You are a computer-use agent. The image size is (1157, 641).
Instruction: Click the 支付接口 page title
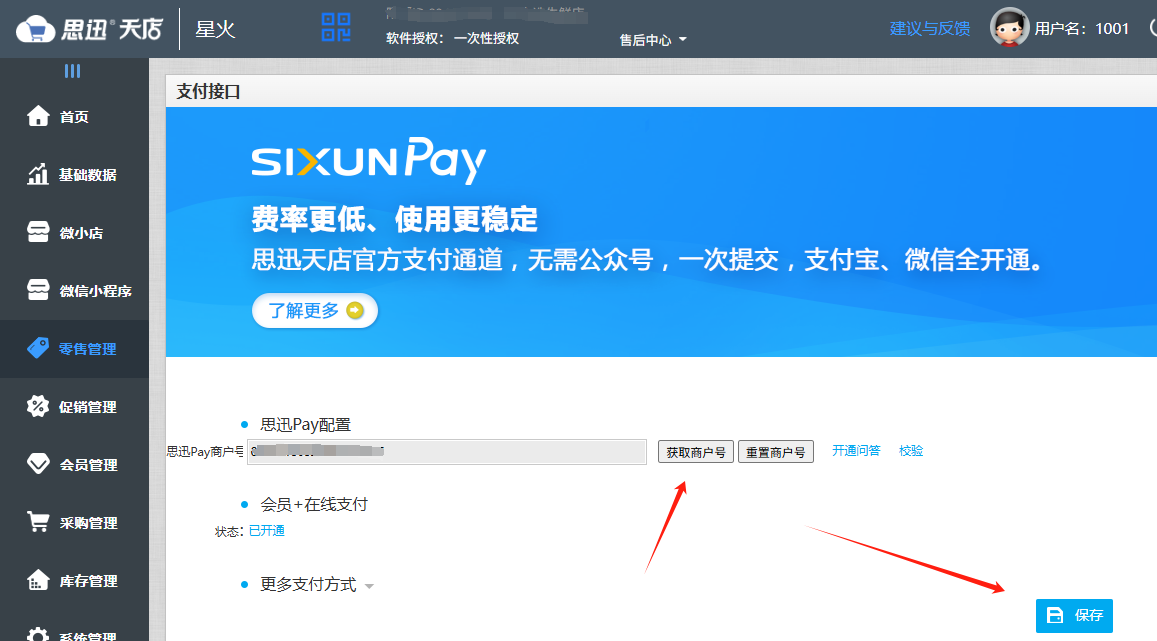(x=209, y=91)
